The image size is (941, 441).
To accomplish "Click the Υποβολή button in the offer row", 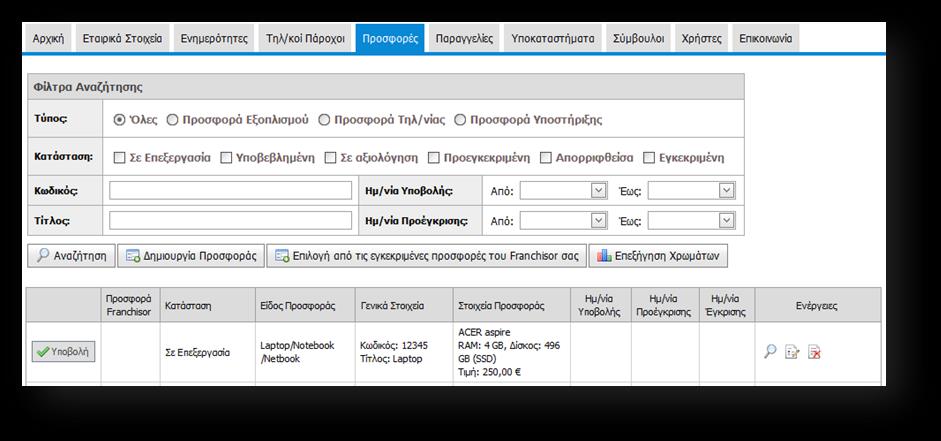I will coord(63,352).
